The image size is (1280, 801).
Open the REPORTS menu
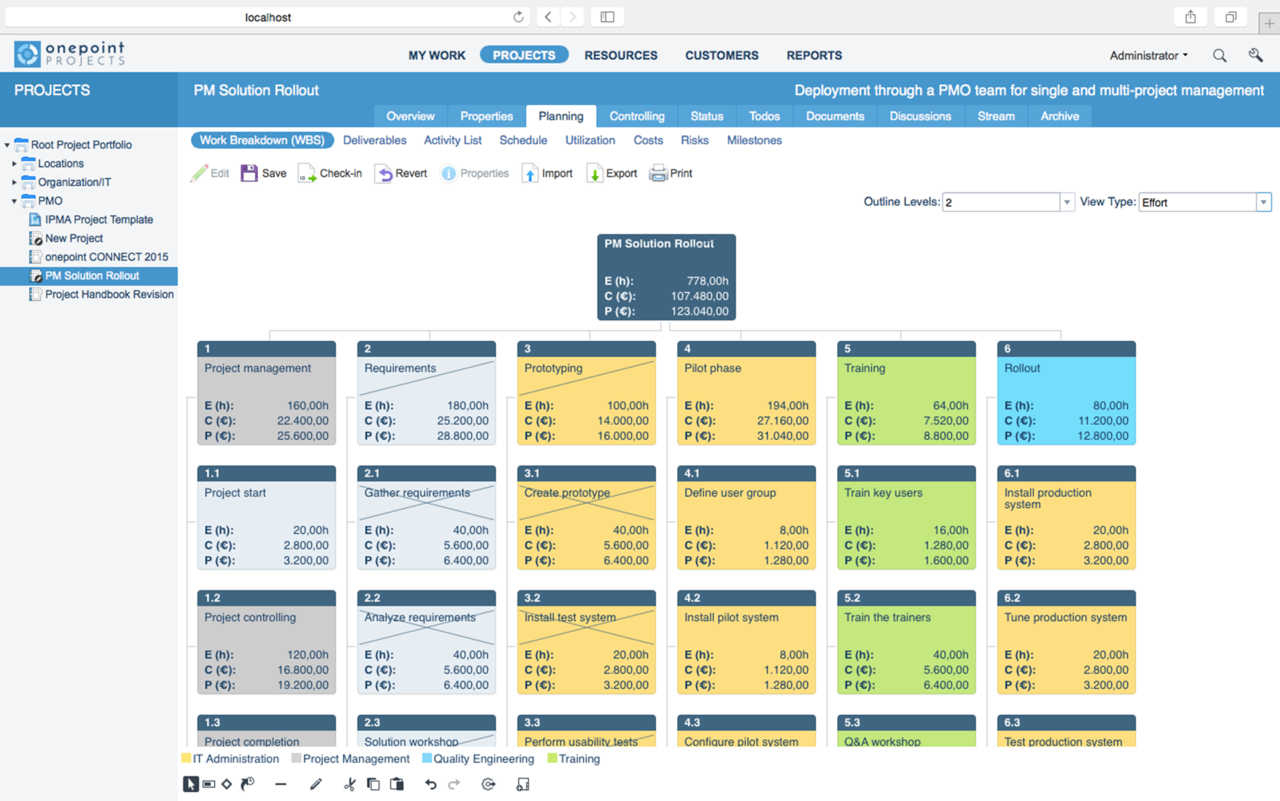814,56
